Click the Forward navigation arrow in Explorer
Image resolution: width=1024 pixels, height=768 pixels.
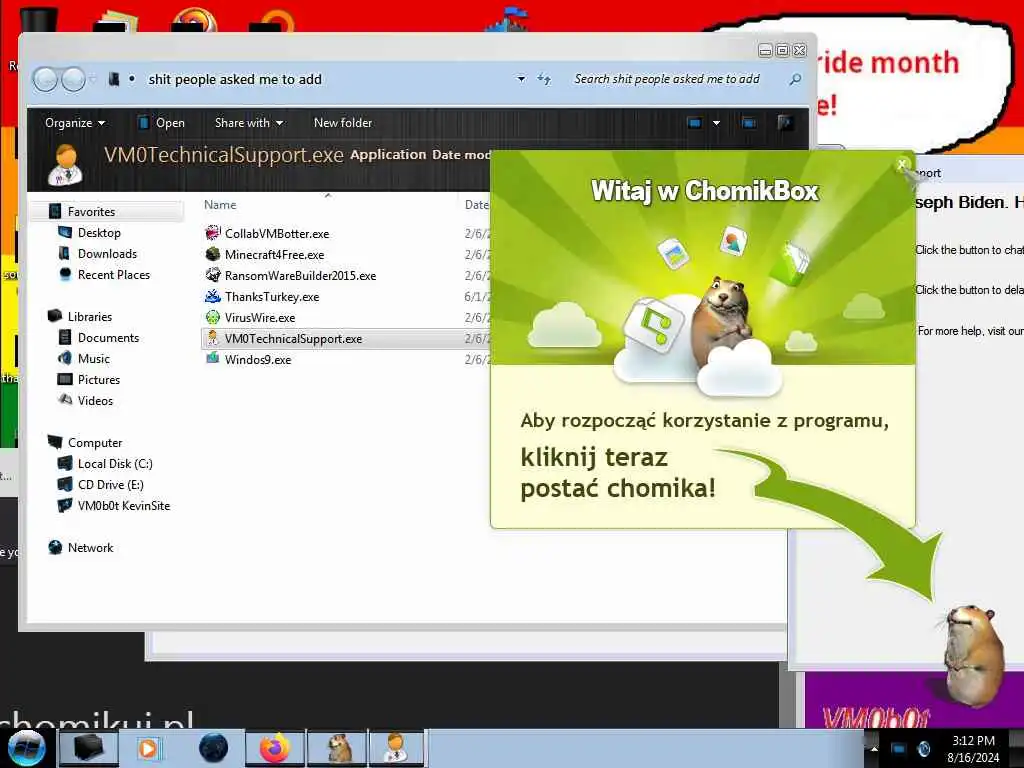tap(73, 80)
